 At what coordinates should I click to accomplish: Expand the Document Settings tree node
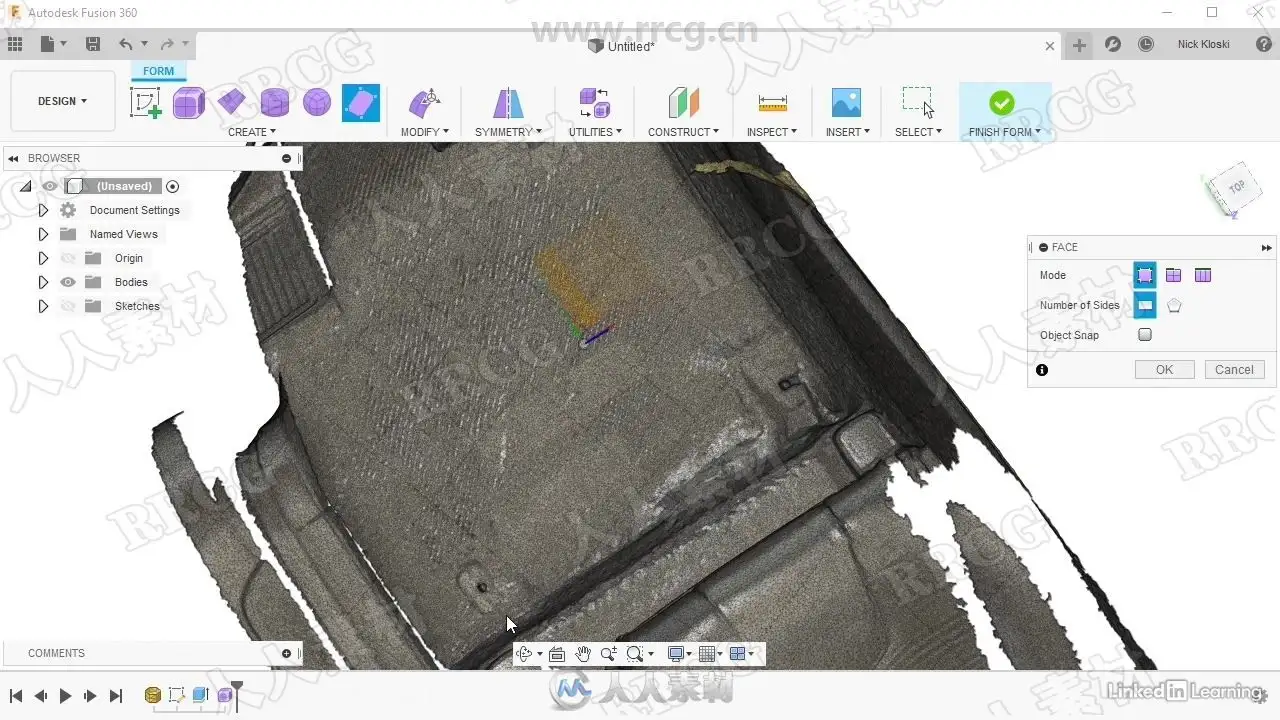pos(43,210)
